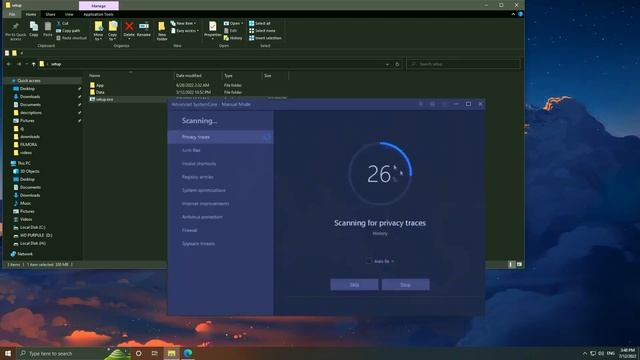640x360 pixels.
Task: Click Pin to Quick access in File Explorer
Action: point(15,31)
